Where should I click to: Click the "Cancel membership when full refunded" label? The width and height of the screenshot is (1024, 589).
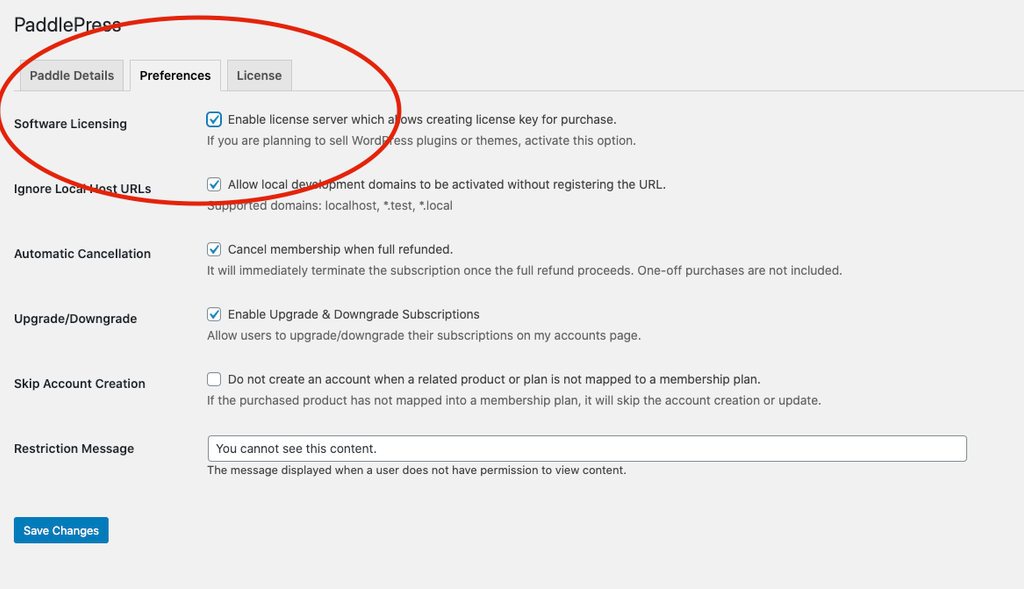[340, 249]
